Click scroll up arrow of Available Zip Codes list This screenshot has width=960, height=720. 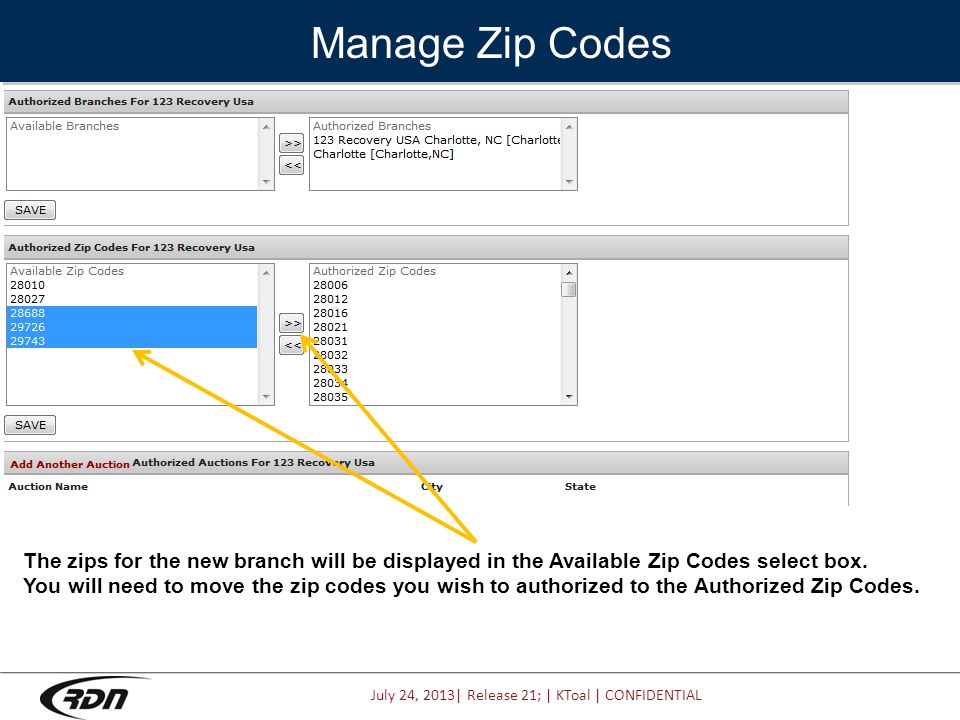pos(266,272)
